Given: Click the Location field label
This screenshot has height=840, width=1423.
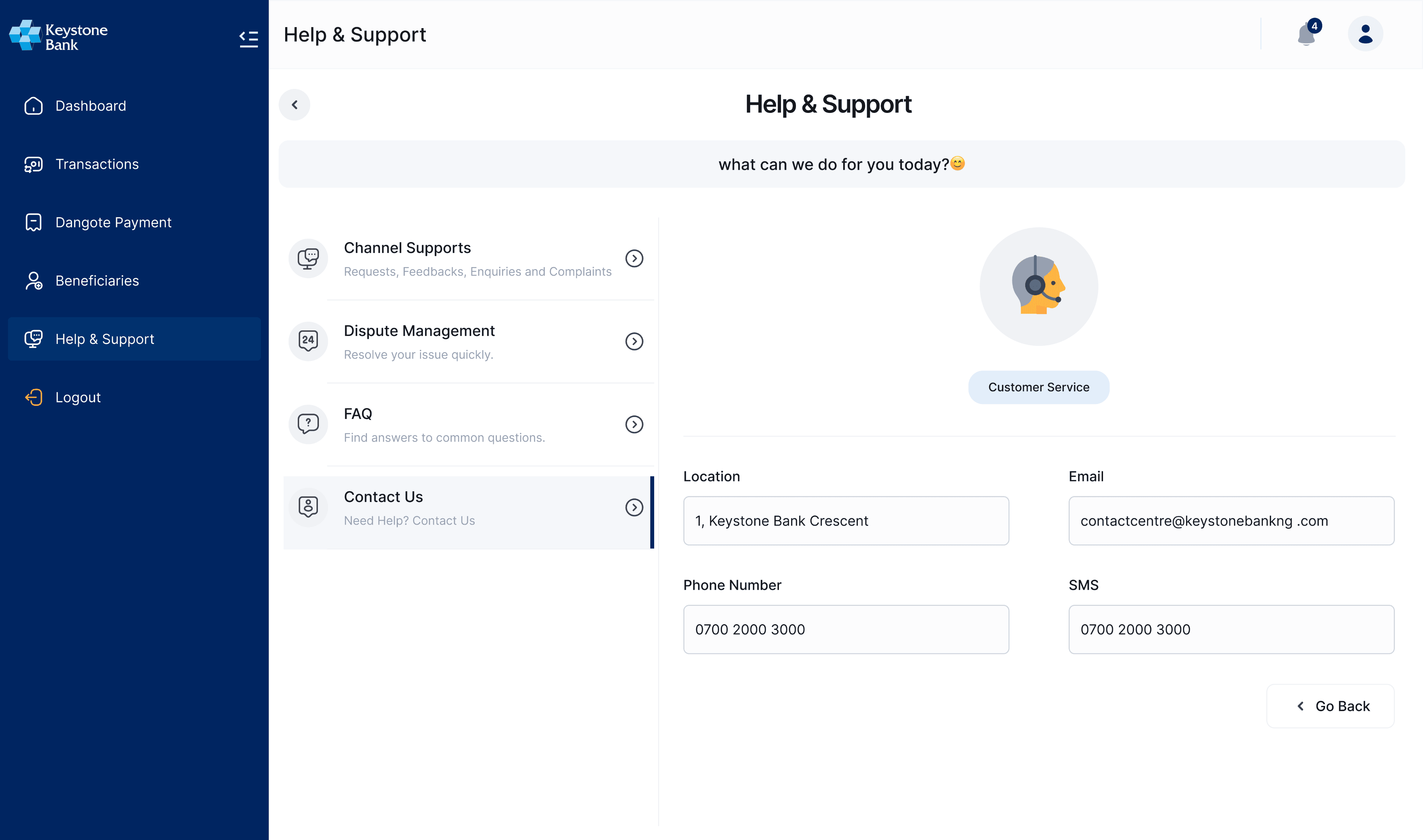Looking at the screenshot, I should 711,477.
